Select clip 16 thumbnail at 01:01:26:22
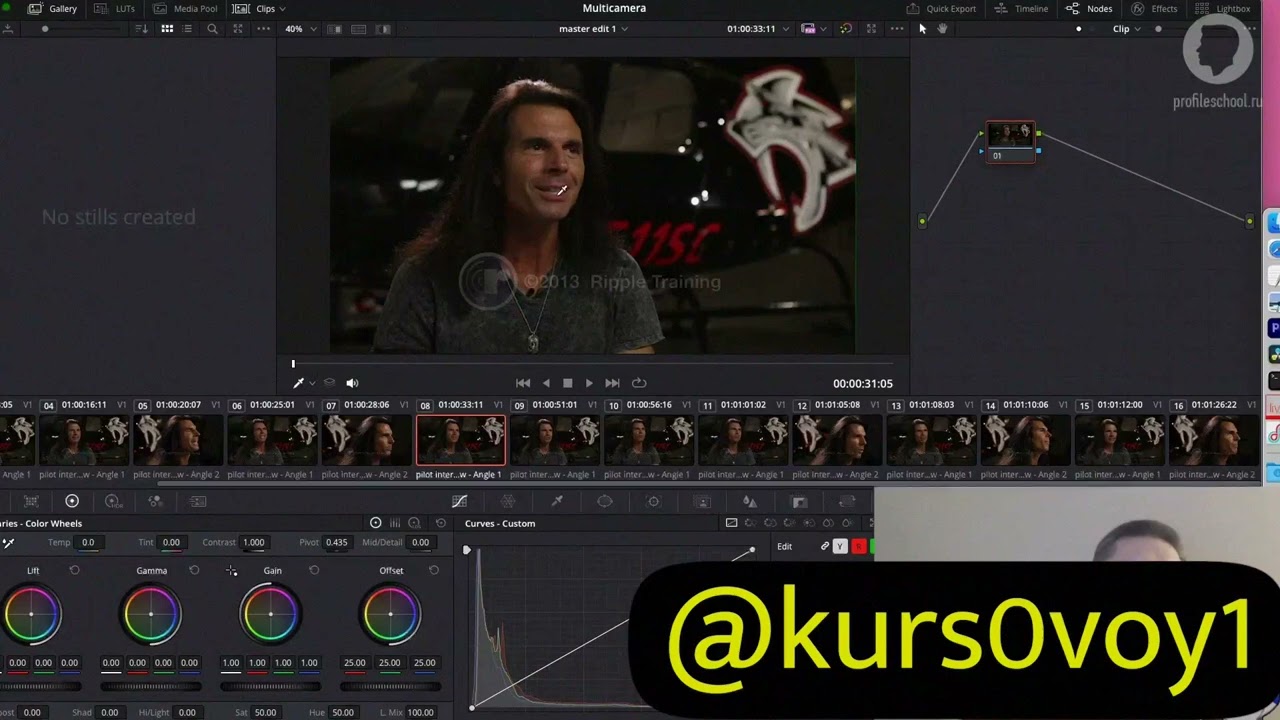 [1214, 440]
